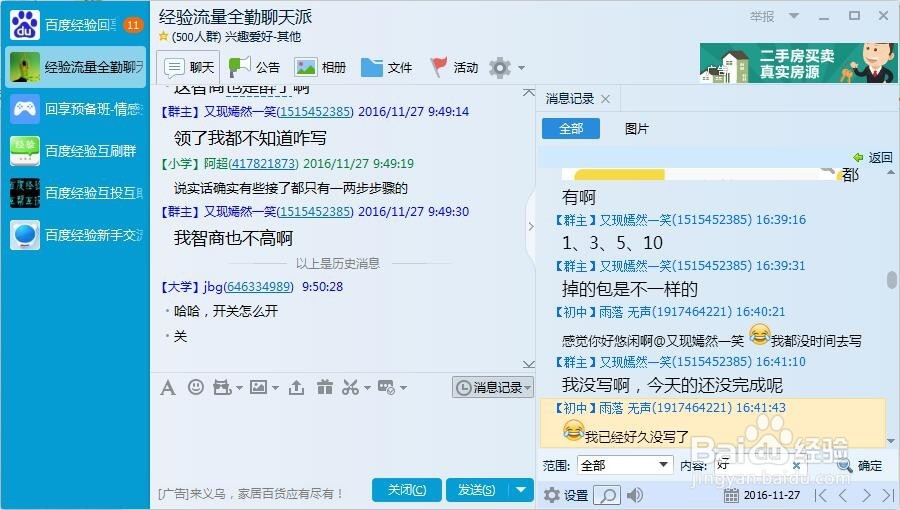Click record message 掉的包是不一样的

tap(630, 289)
